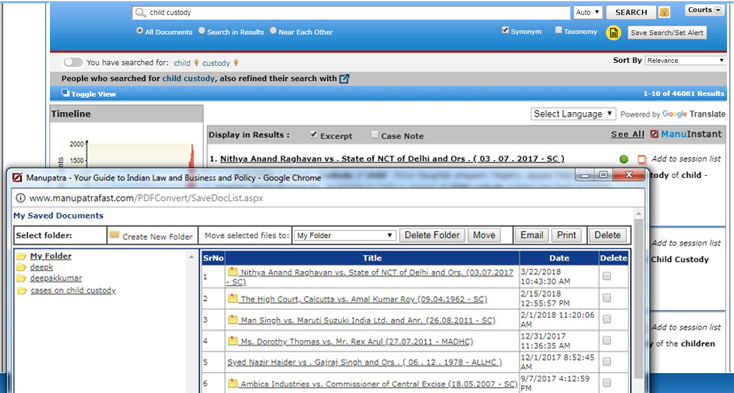The image size is (734, 393).
Task: Toggle the switch beside 'You have searched for'
Action: [x=73, y=62]
